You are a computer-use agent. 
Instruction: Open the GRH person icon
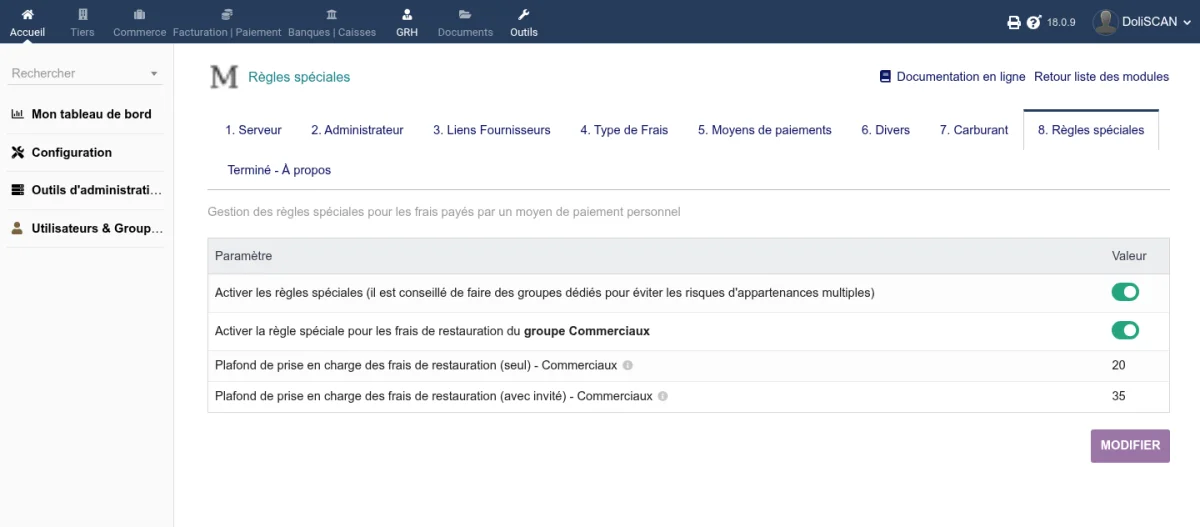pyautogui.click(x=407, y=14)
